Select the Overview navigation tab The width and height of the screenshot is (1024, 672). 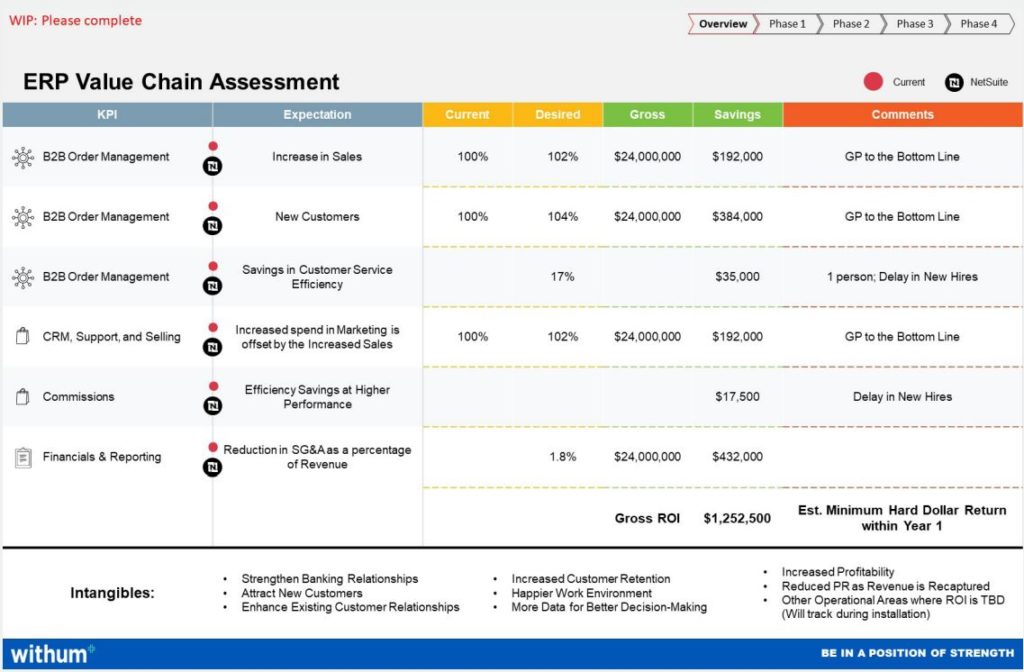click(x=722, y=24)
